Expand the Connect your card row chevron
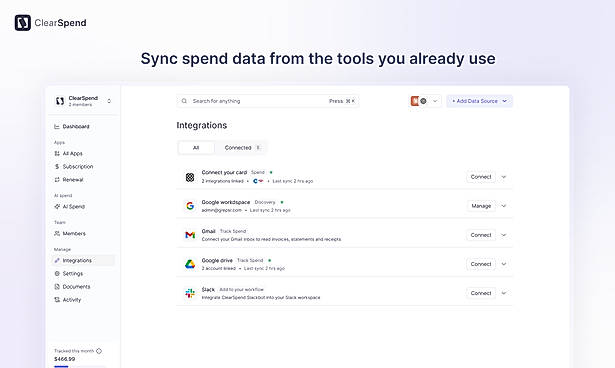This screenshot has height=368, width=615. 504,177
